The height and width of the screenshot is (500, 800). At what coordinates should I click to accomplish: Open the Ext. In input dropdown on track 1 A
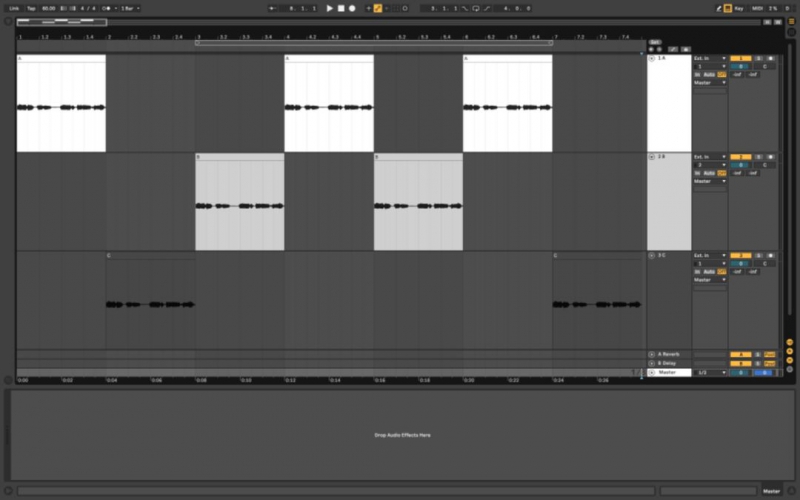click(x=710, y=59)
